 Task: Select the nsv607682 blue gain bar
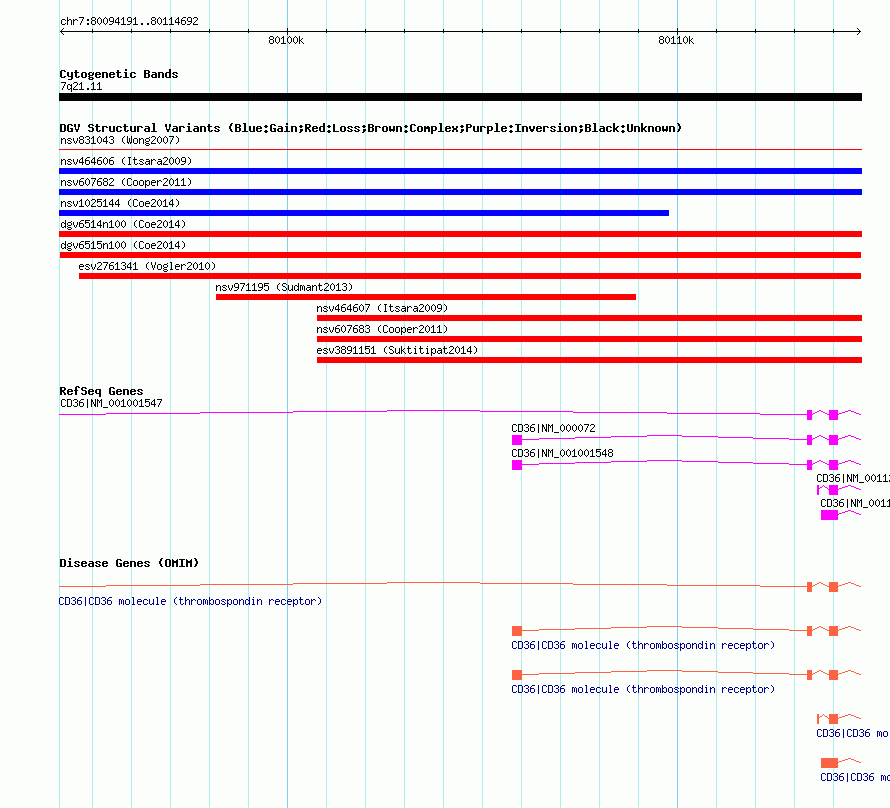(x=460, y=192)
